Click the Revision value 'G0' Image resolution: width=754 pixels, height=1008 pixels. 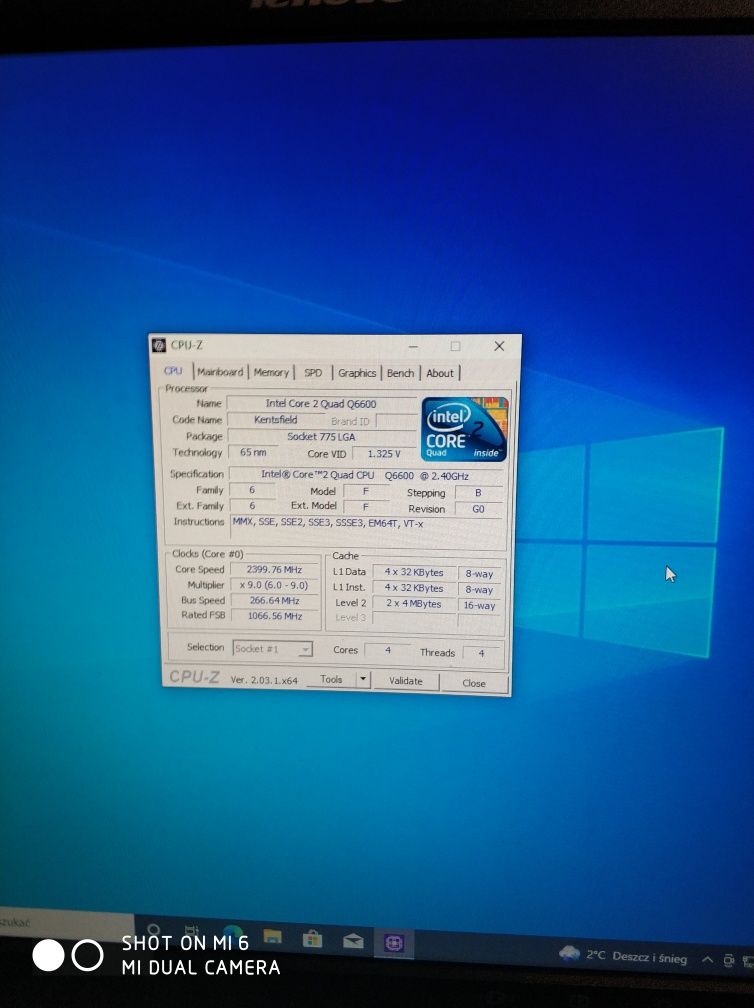coord(478,509)
